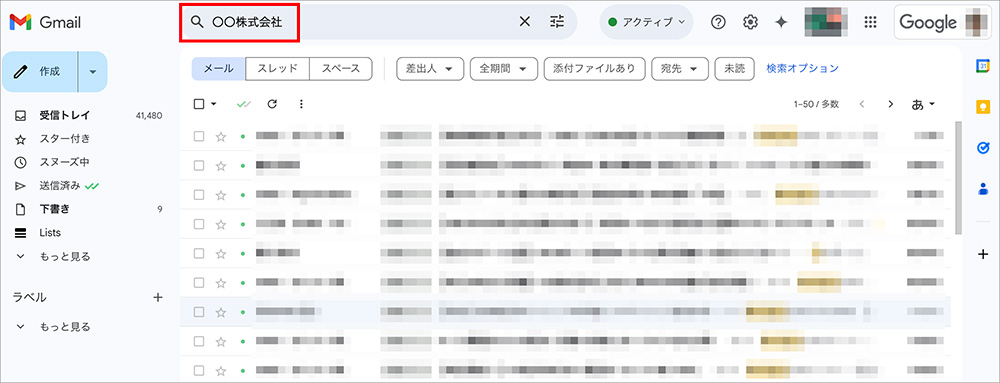
Task: Toggle the 未読 filter chip
Action: click(x=735, y=69)
